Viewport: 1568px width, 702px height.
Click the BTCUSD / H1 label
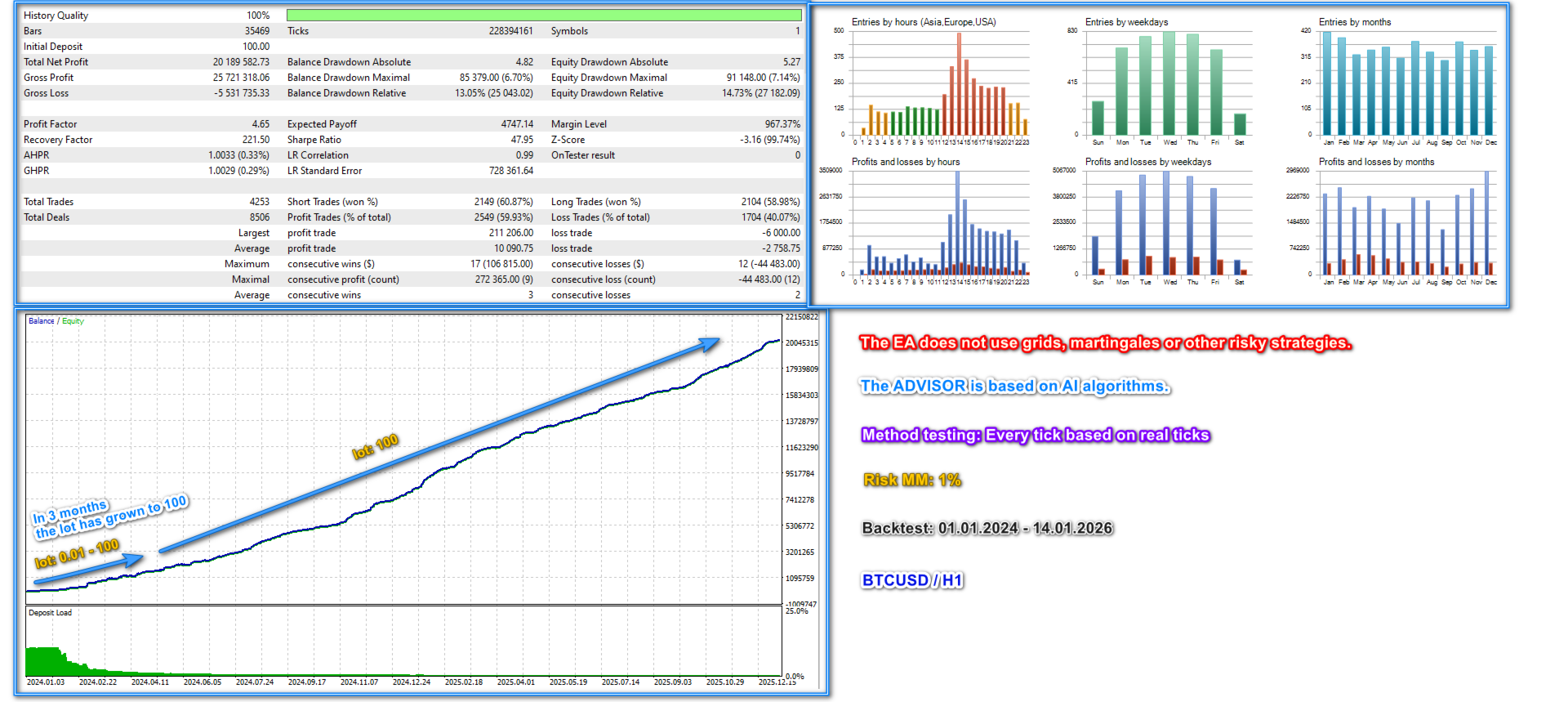[x=912, y=580]
